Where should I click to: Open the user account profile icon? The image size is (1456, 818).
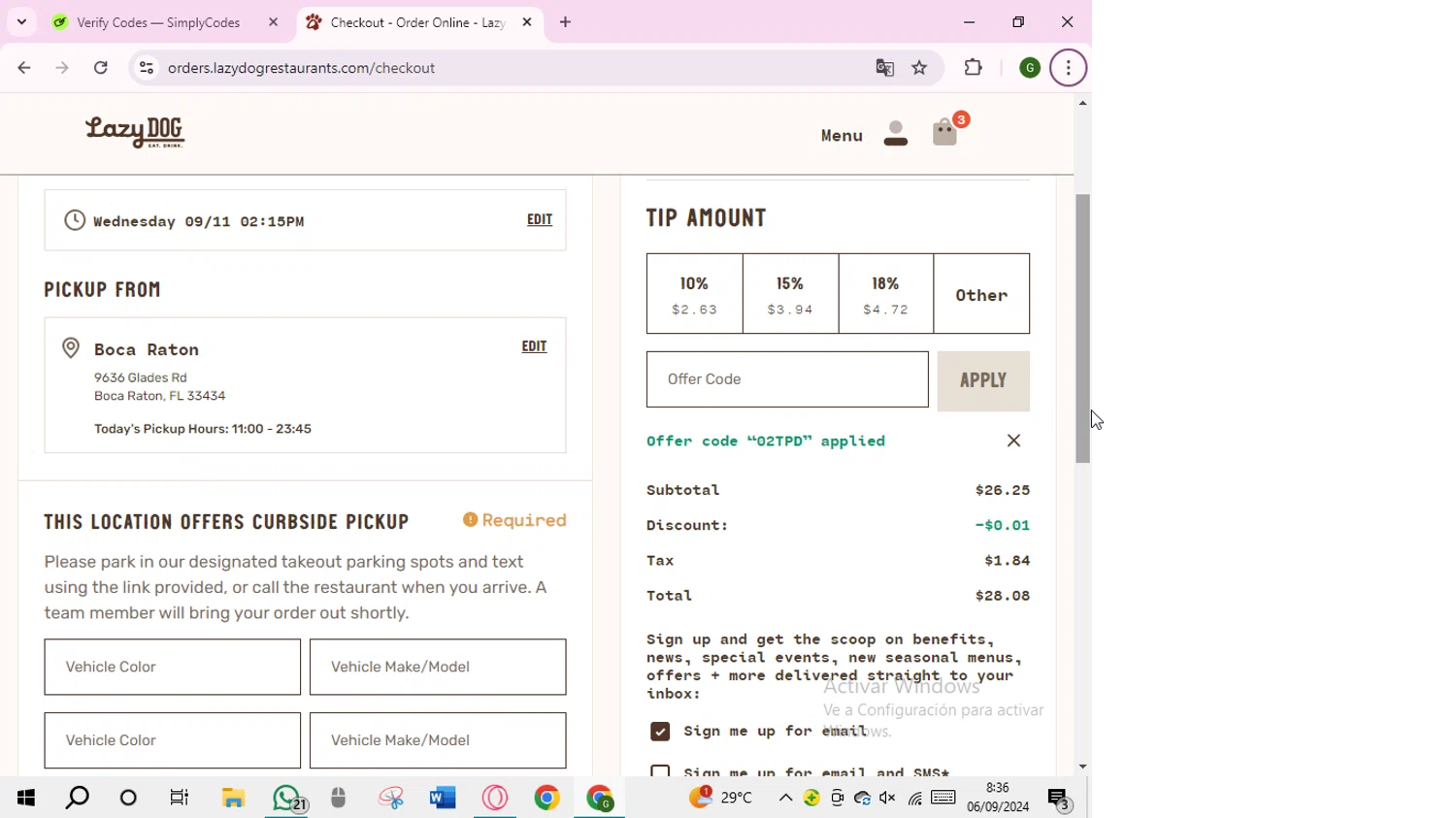click(896, 133)
